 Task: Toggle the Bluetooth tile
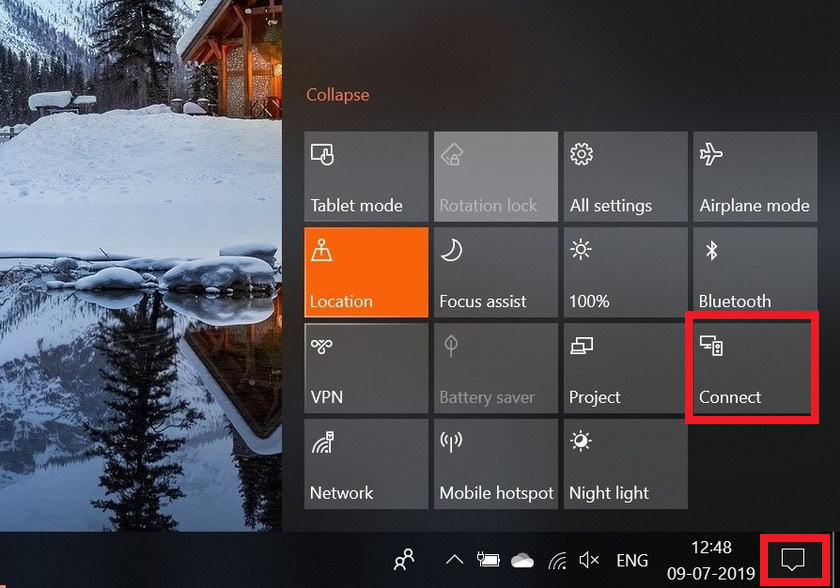pos(755,272)
